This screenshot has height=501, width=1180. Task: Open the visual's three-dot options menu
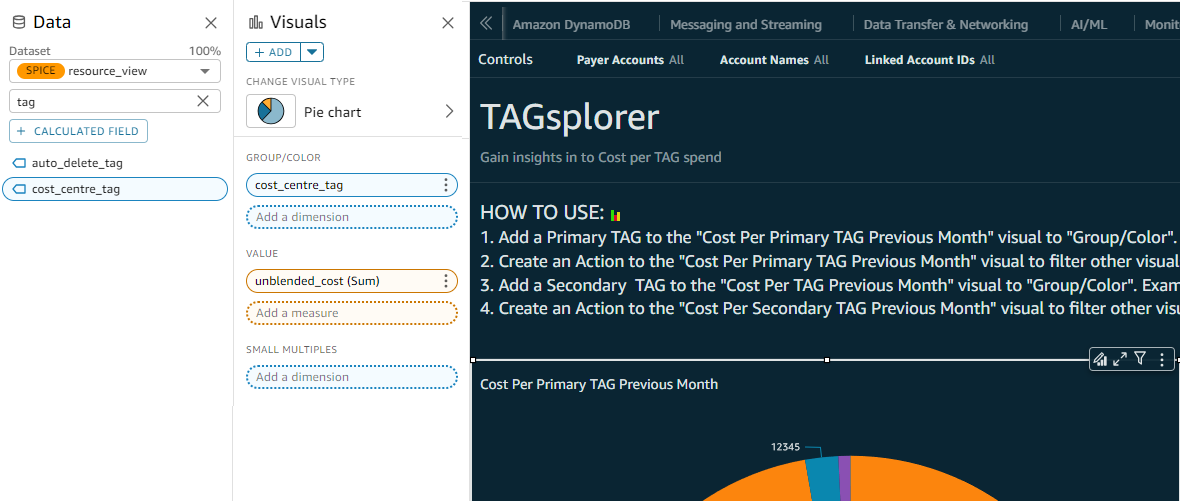(1162, 359)
